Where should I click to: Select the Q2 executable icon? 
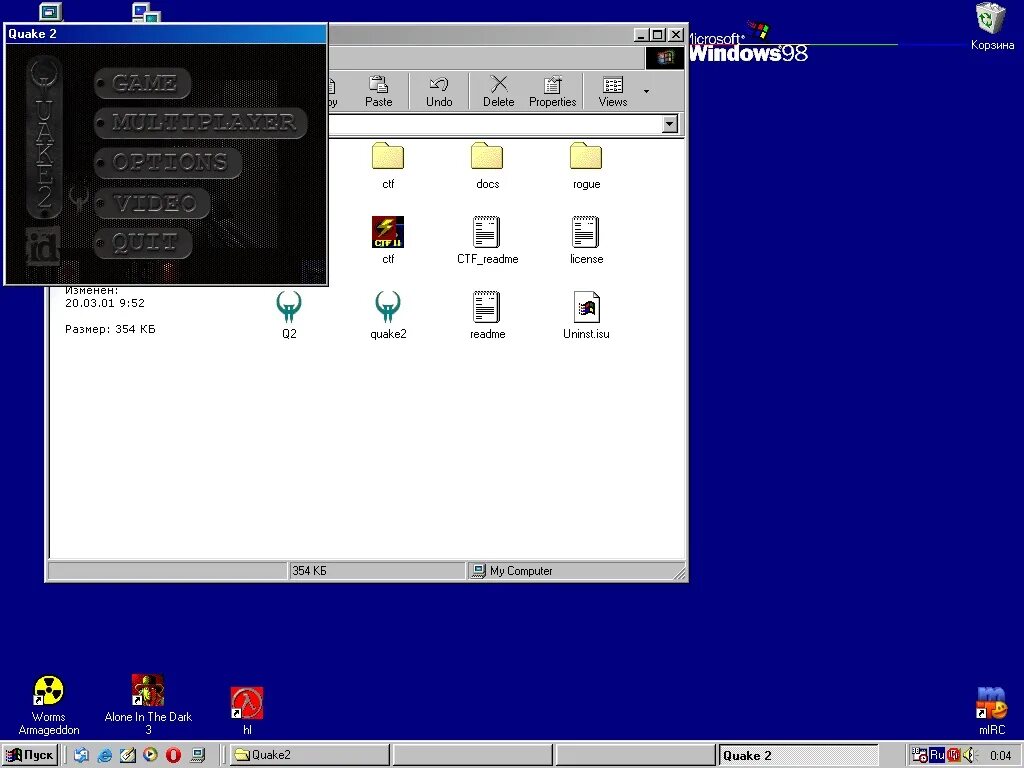[x=289, y=315]
